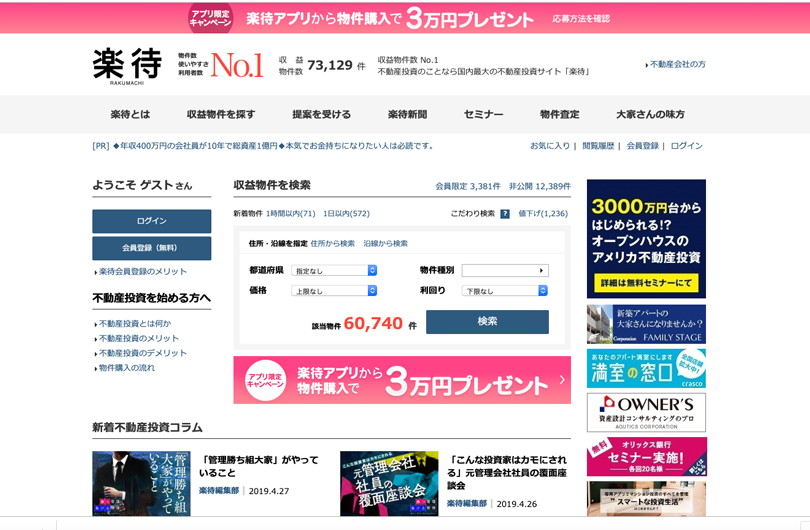The width and height of the screenshot is (810, 530).
Task: Click the ログイン button in the sidebar
Action: (151, 221)
